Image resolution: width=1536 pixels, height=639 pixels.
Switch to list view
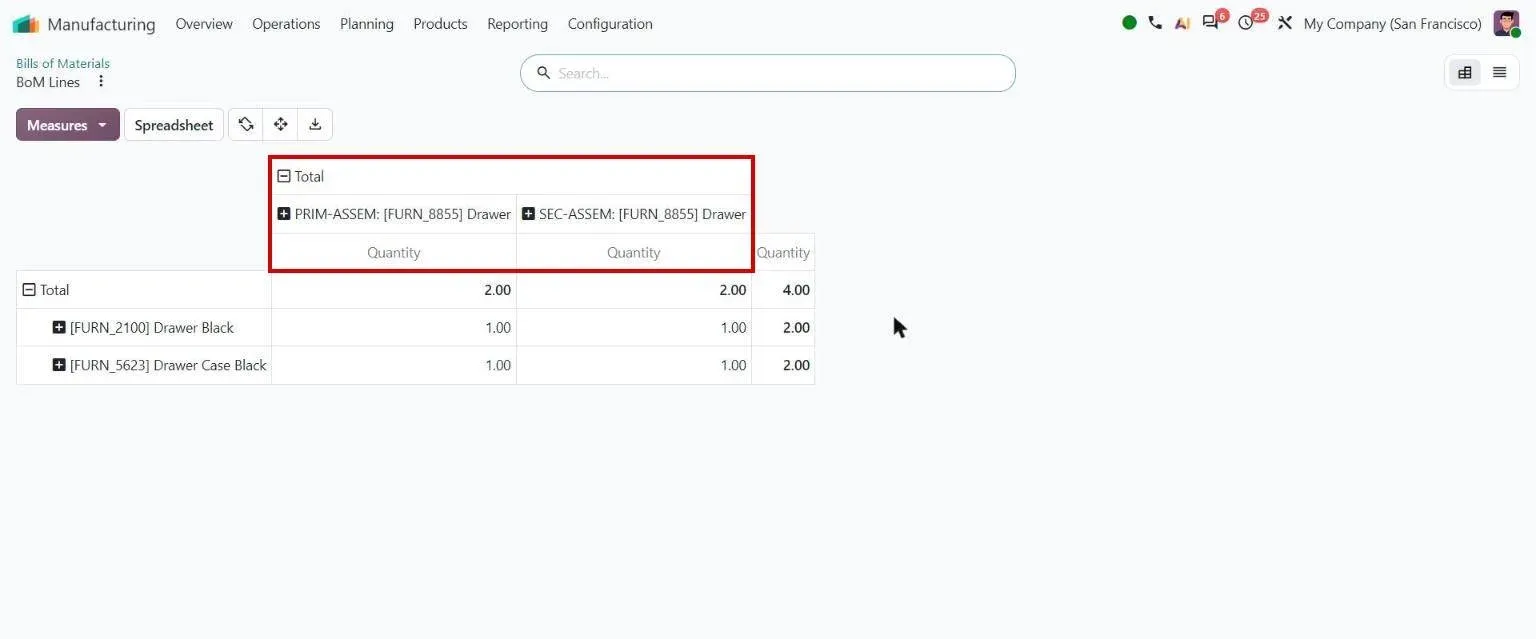click(x=1499, y=72)
